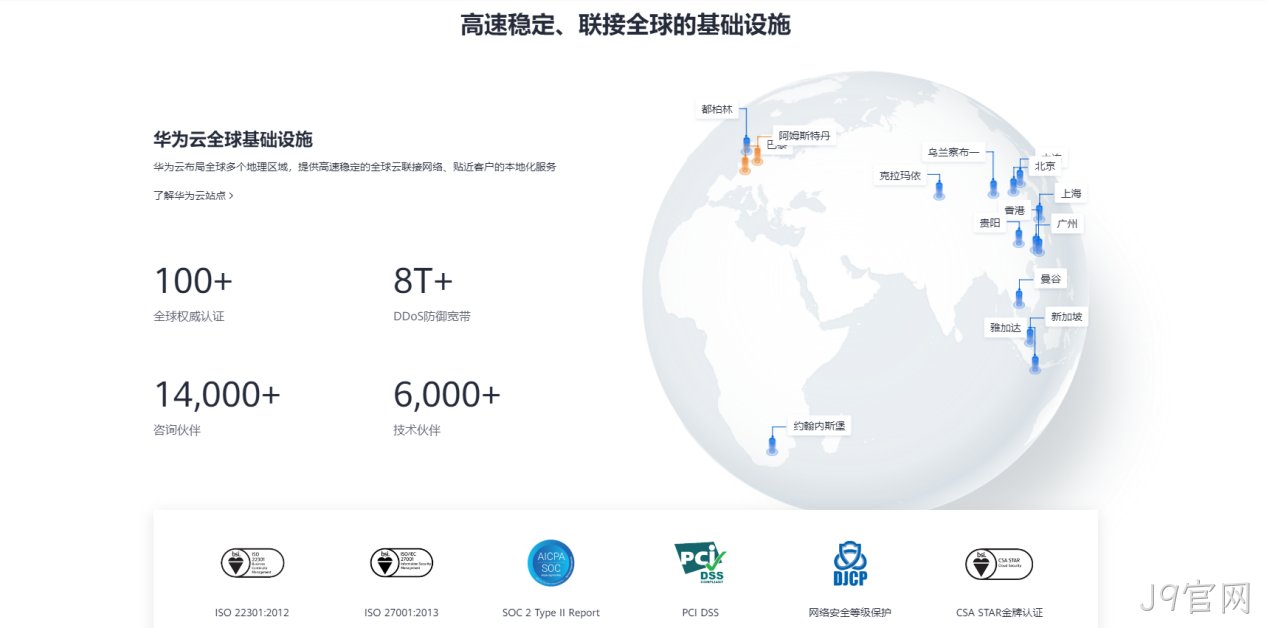
Task: Click the blue map pin for 克拉玛依
Action: [938, 187]
